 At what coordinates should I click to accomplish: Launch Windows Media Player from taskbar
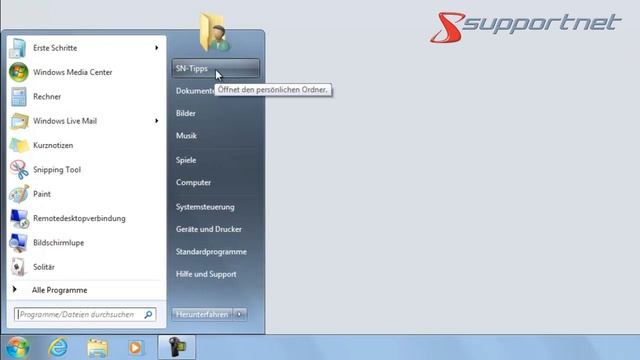click(136, 348)
